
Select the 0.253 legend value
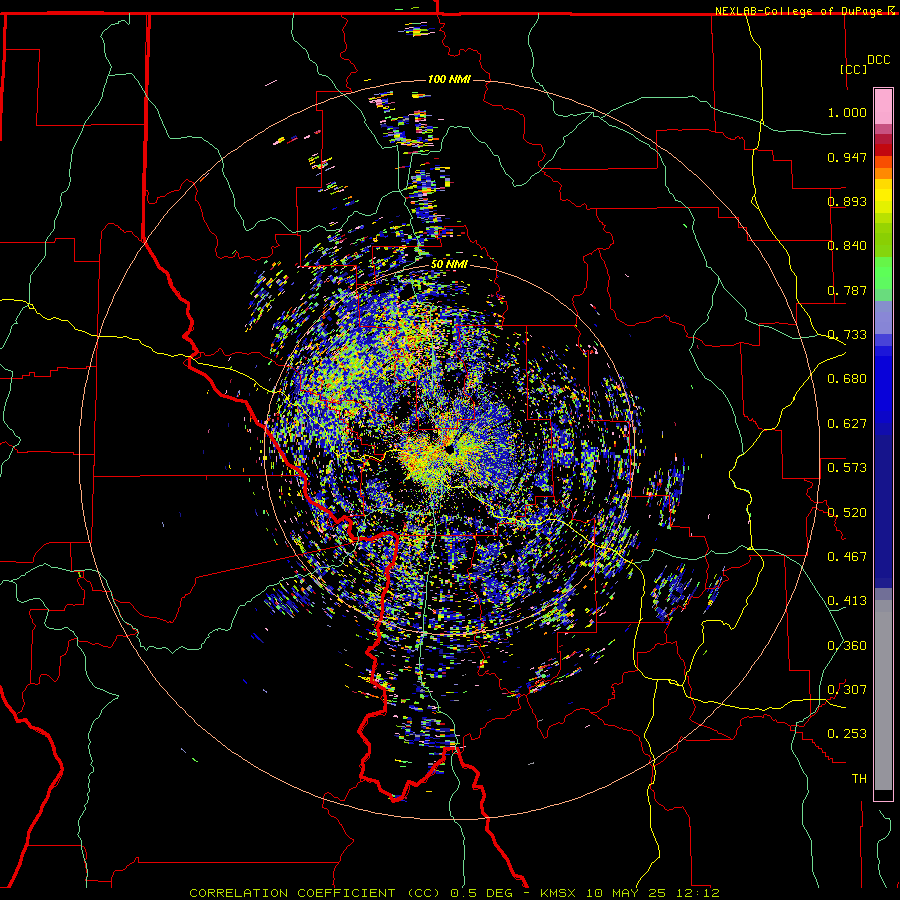pyautogui.click(x=847, y=734)
